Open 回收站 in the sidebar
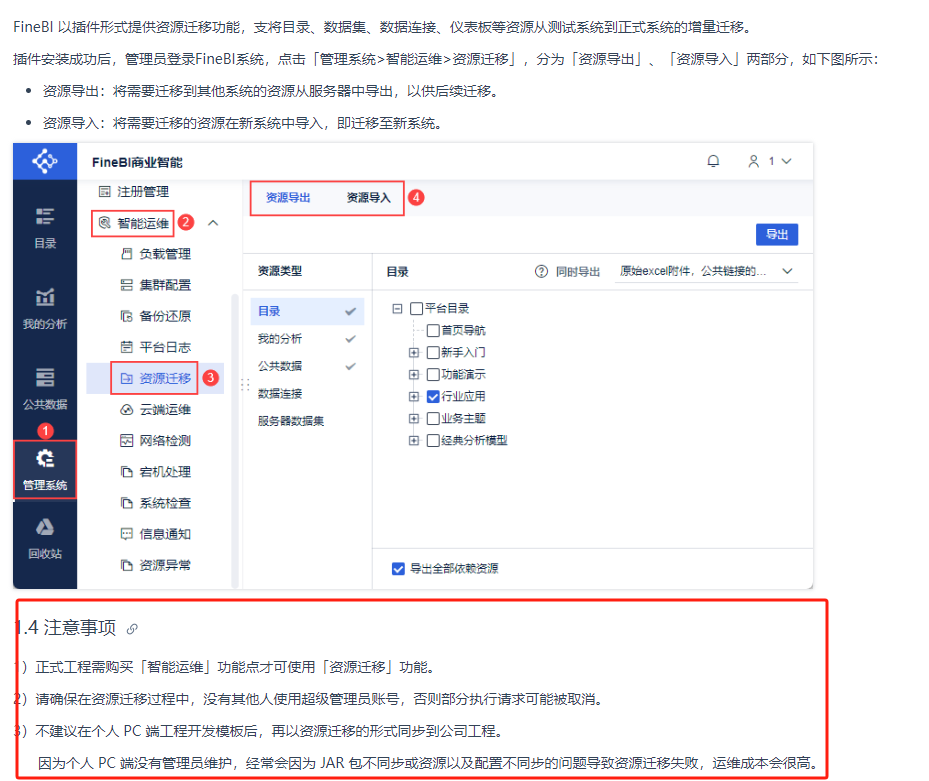Image resolution: width=929 pixels, height=781 pixels. point(45,538)
